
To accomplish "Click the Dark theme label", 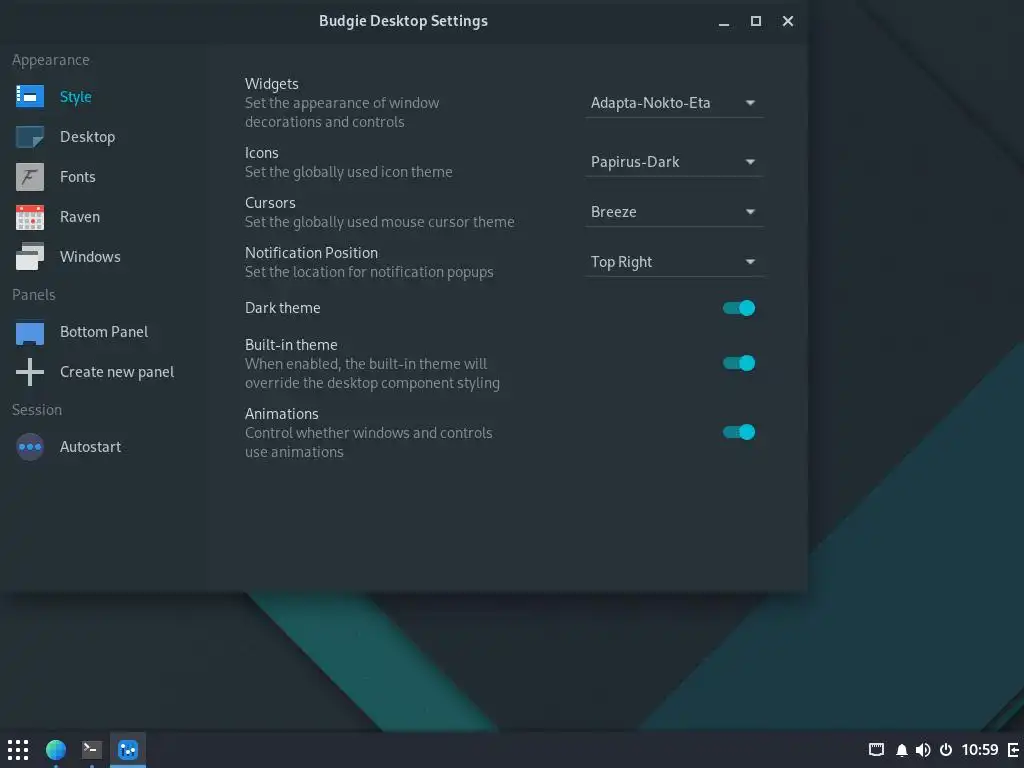I will click(x=283, y=308).
